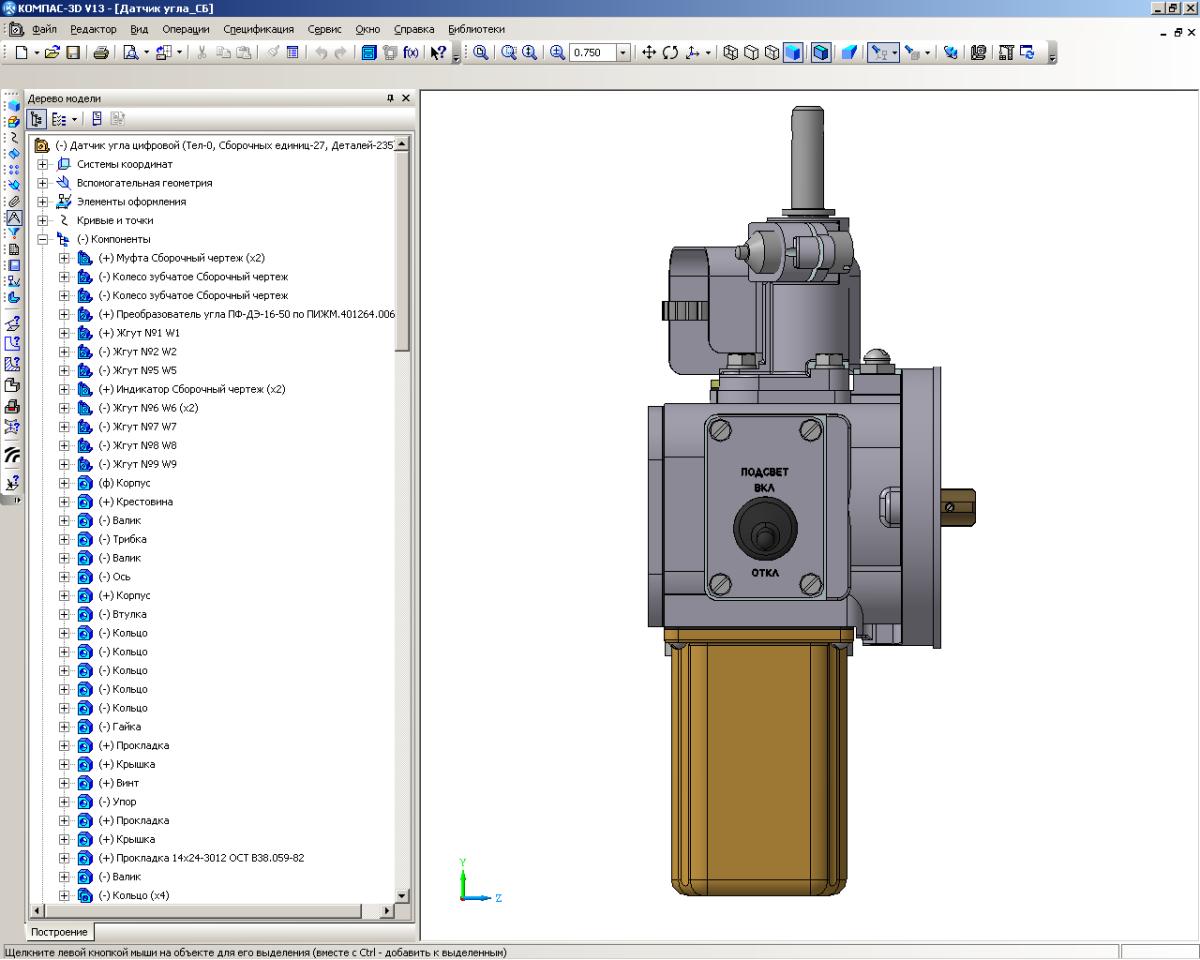Click the model tree vertical scrollbar thumb

coord(402,250)
